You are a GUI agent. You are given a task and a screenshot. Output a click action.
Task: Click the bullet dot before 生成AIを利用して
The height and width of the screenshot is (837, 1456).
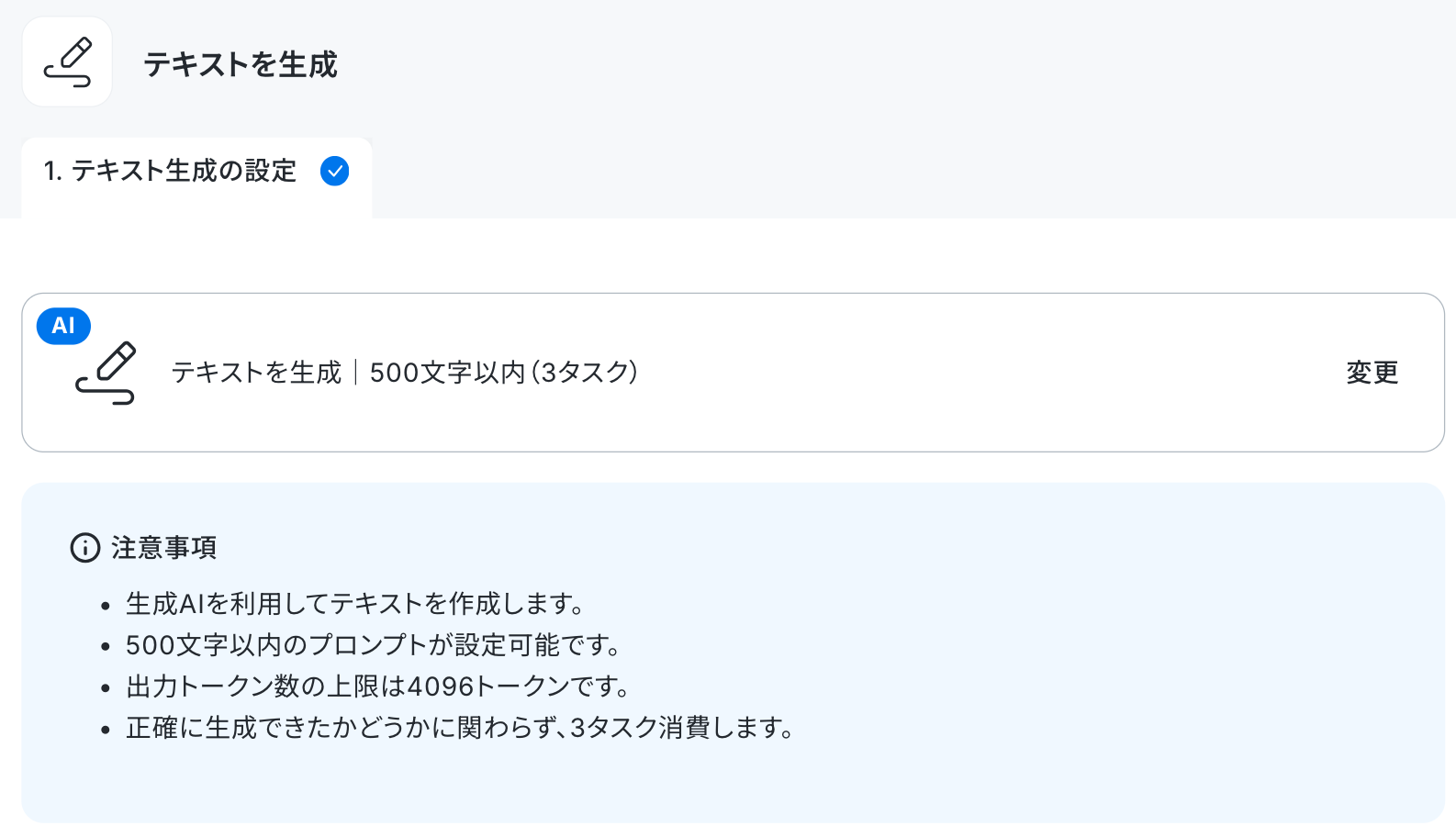(x=106, y=606)
